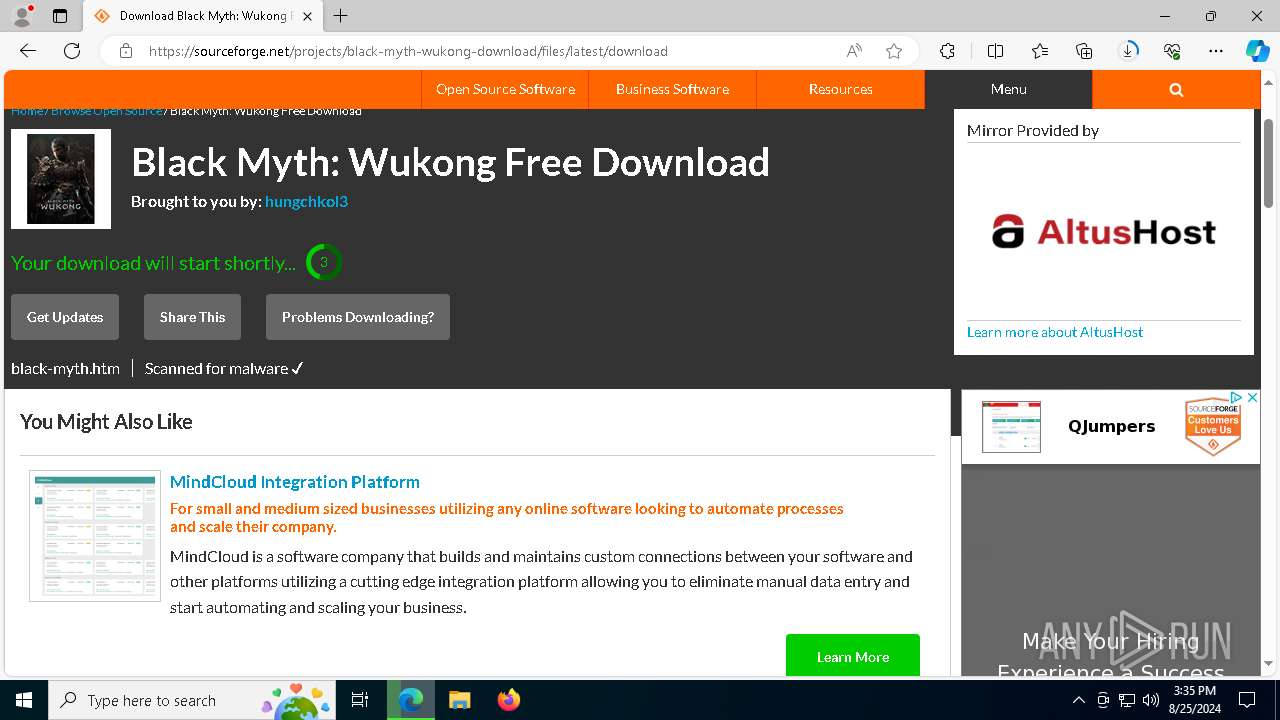The width and height of the screenshot is (1280, 720).
Task: Open the dark Menu item
Action: (x=1008, y=89)
